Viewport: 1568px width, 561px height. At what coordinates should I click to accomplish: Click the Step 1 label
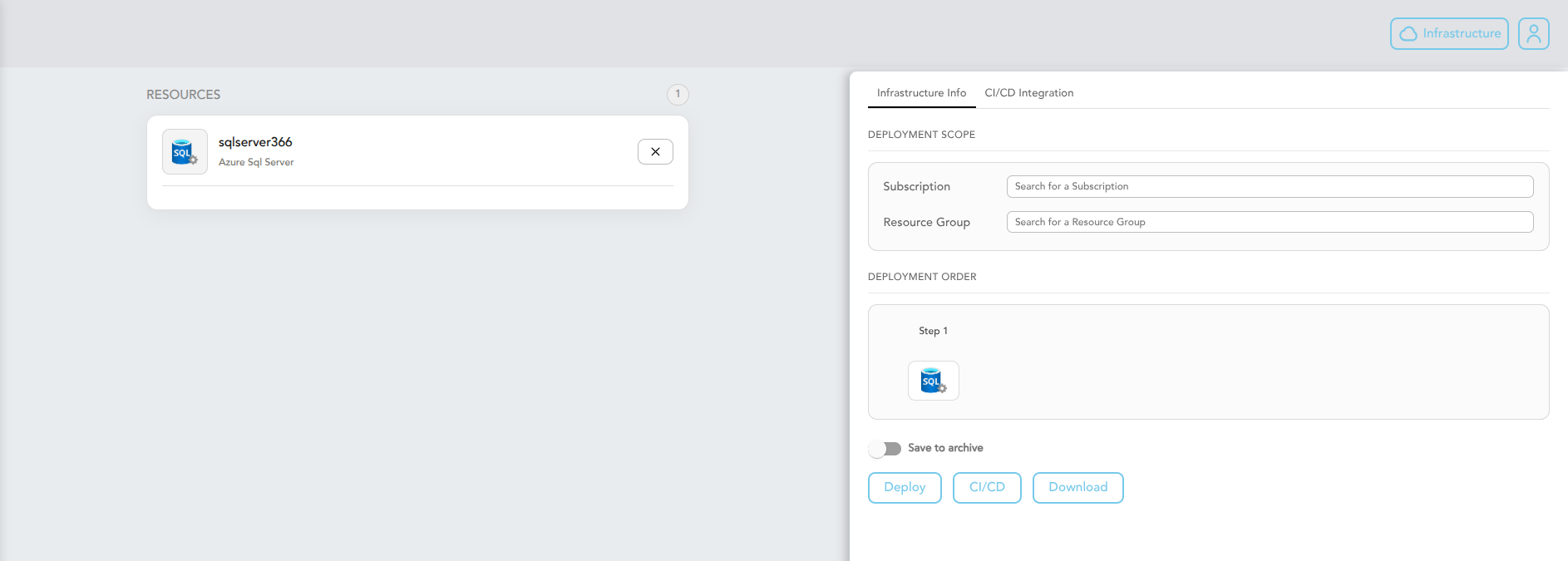point(933,331)
